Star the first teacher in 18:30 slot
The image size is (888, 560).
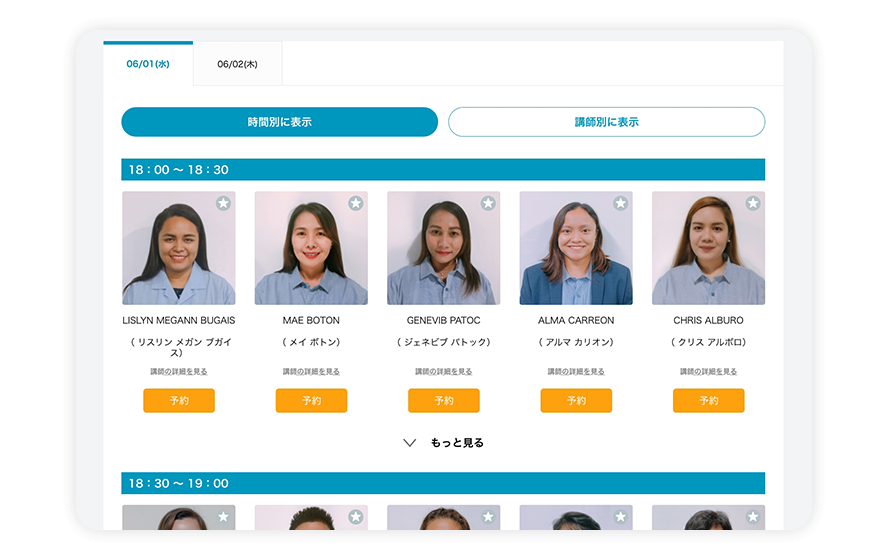(x=223, y=517)
